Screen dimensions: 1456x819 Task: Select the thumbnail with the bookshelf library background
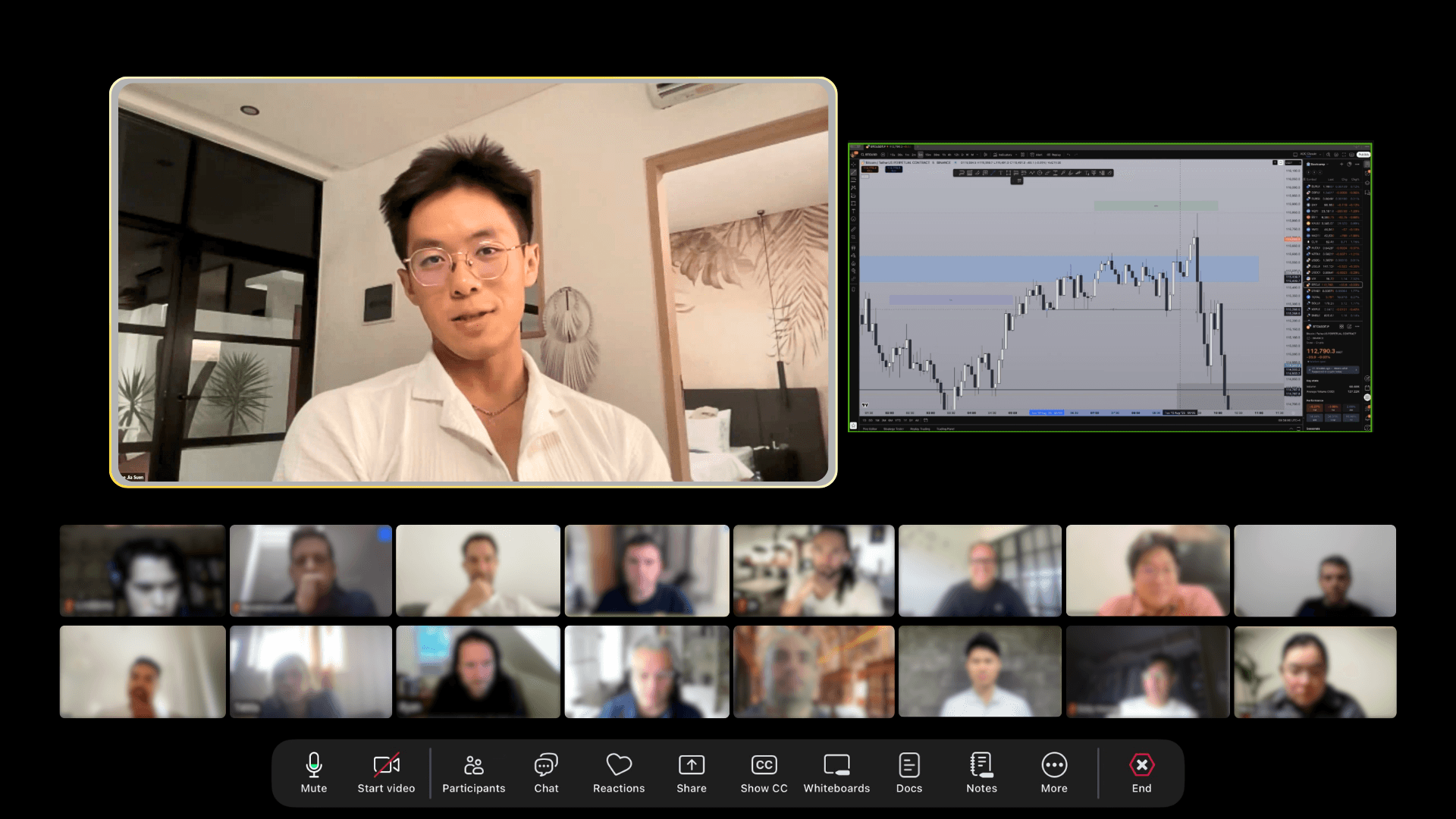(814, 672)
